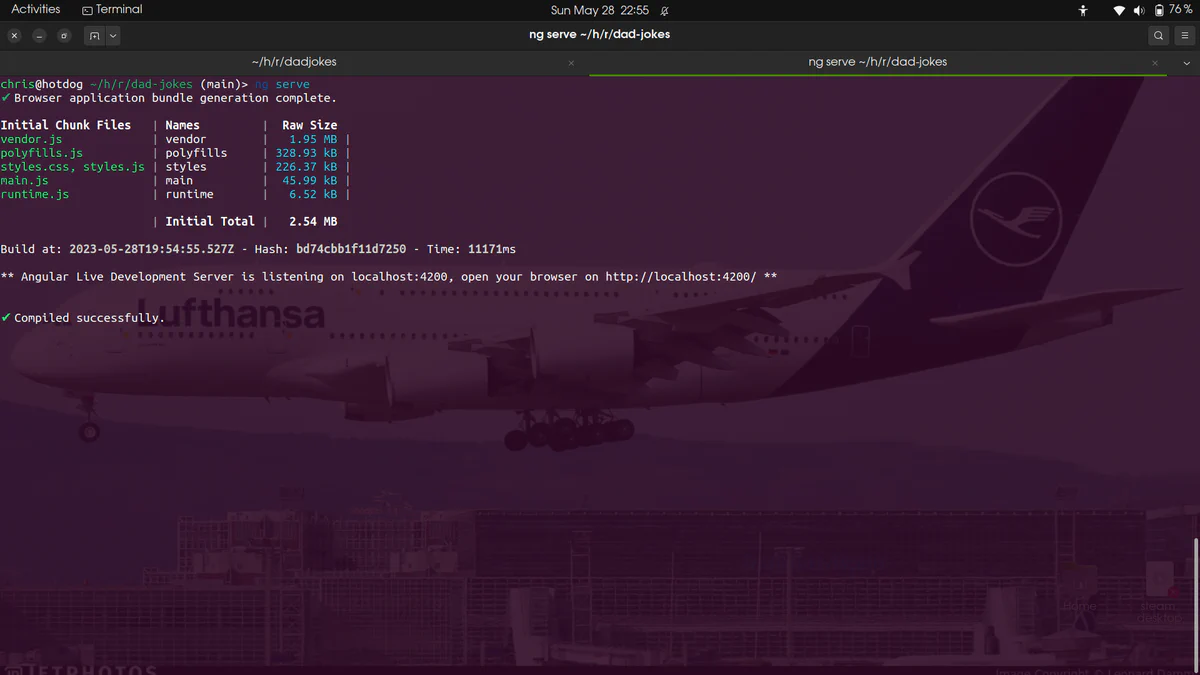Open the hamburger menu in terminal header
This screenshot has height=675, width=1200.
(1186, 35)
